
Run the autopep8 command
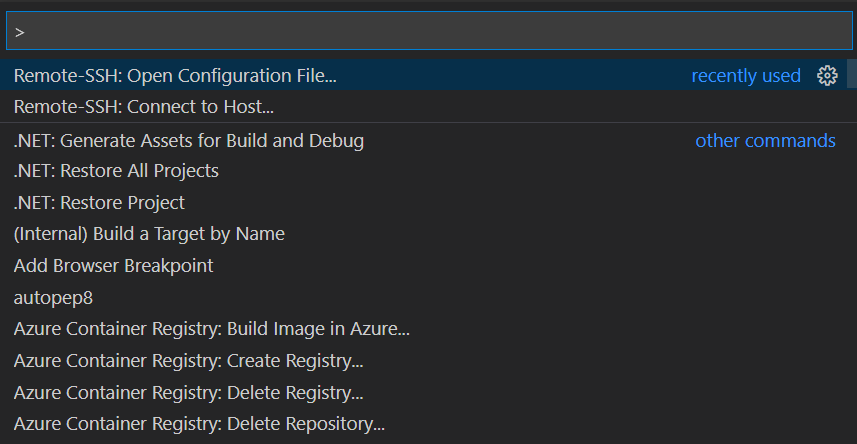424,298
